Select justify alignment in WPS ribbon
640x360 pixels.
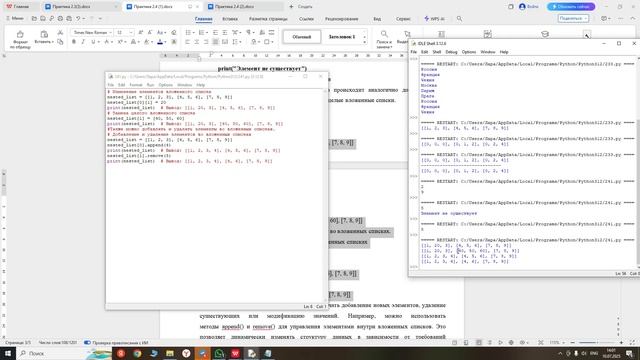(216, 42)
